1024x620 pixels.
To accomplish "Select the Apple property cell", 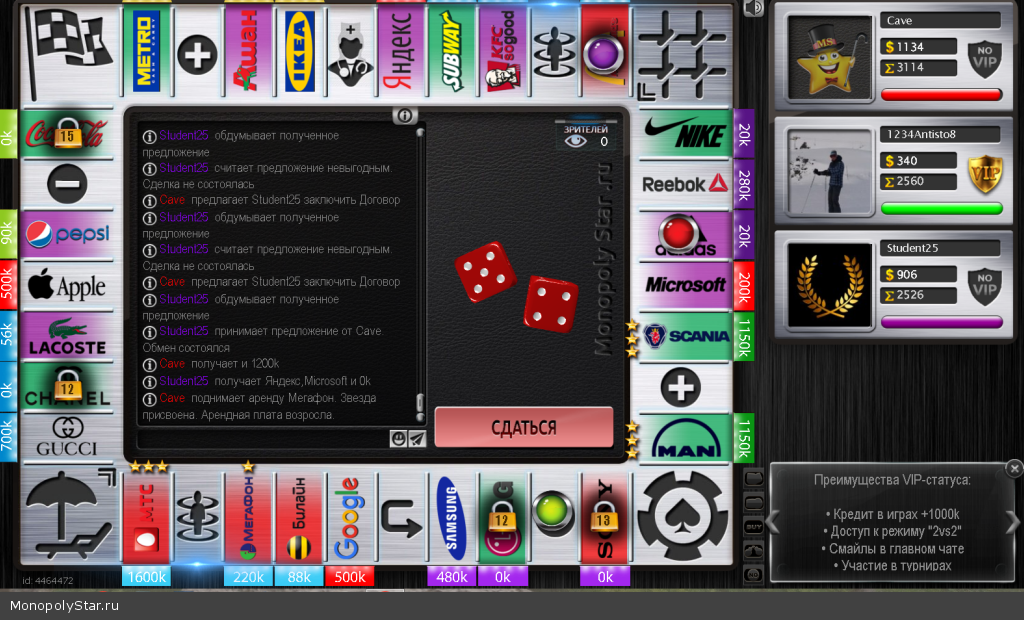I will pyautogui.click(x=67, y=286).
